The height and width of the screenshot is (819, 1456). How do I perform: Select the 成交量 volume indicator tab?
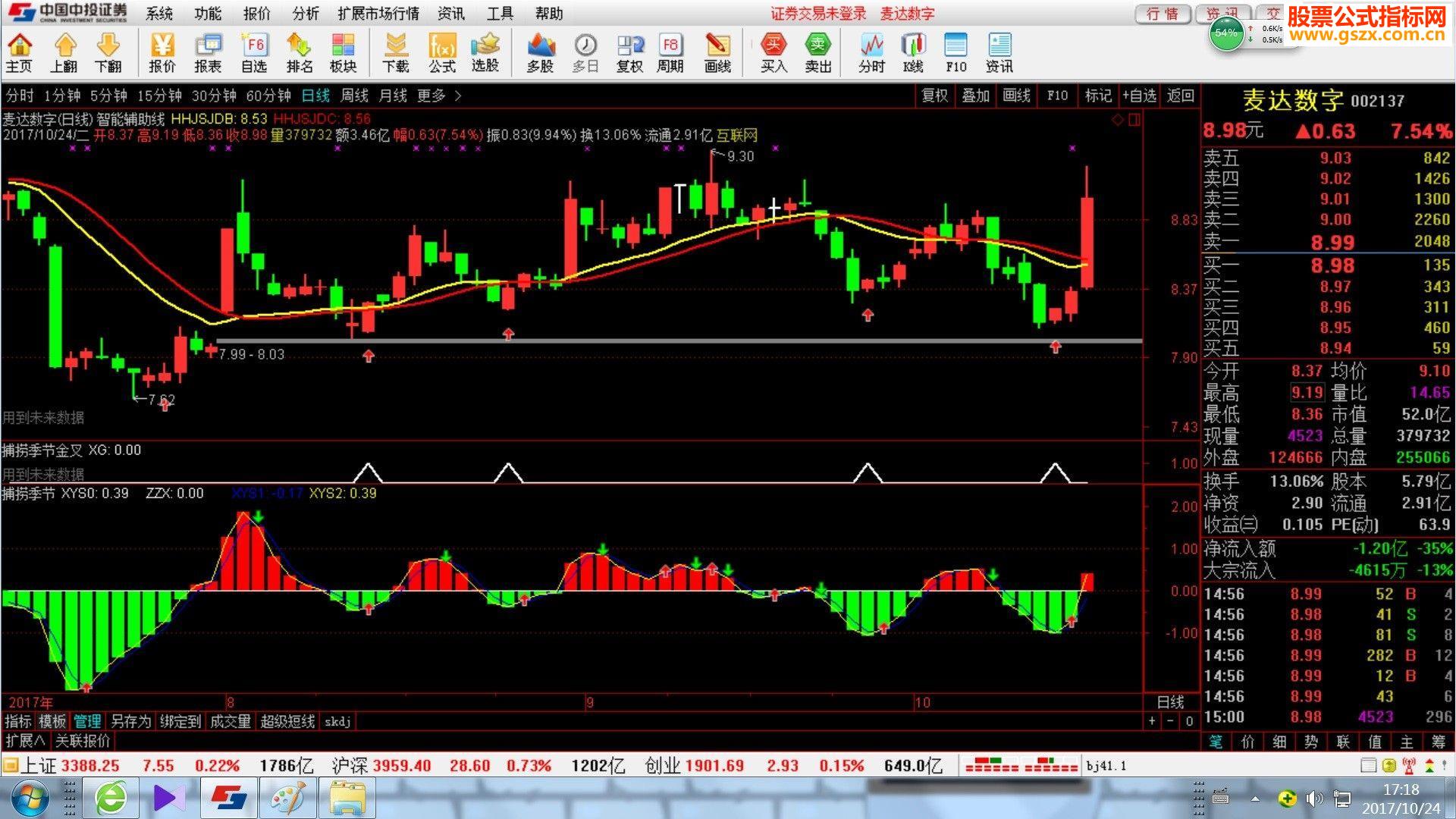point(230,721)
